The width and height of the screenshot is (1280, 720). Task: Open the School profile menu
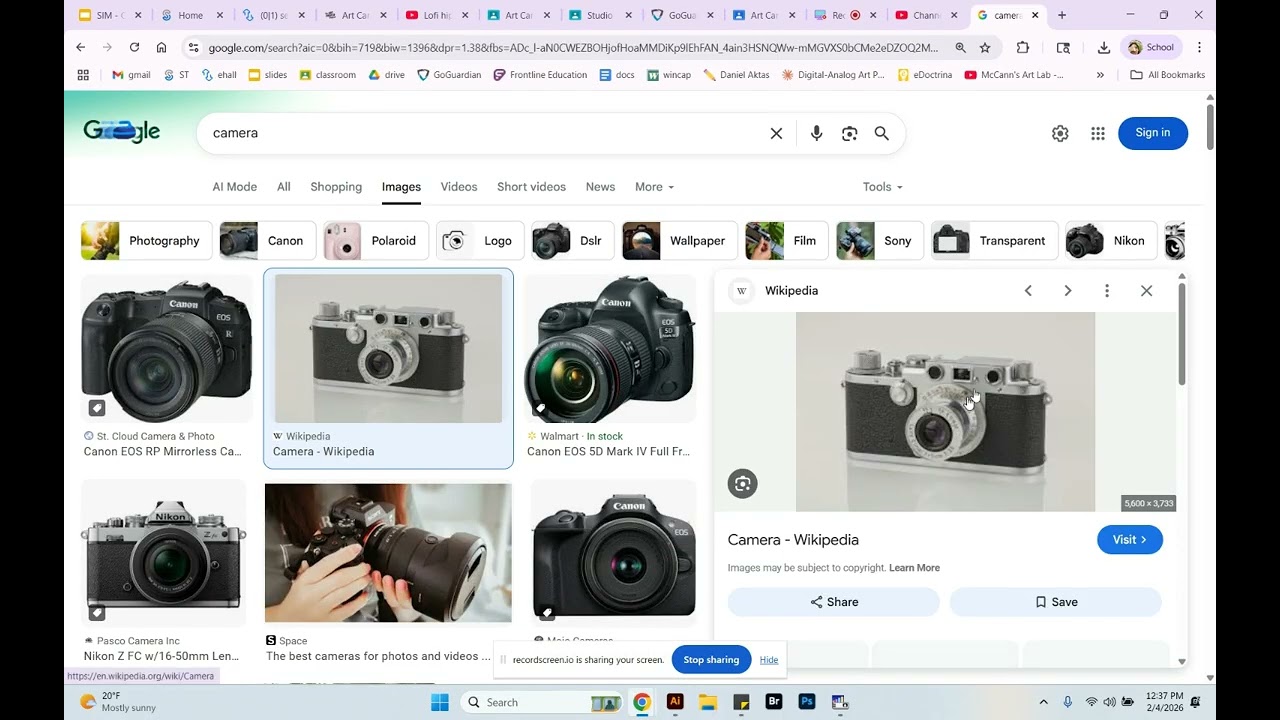1151,47
